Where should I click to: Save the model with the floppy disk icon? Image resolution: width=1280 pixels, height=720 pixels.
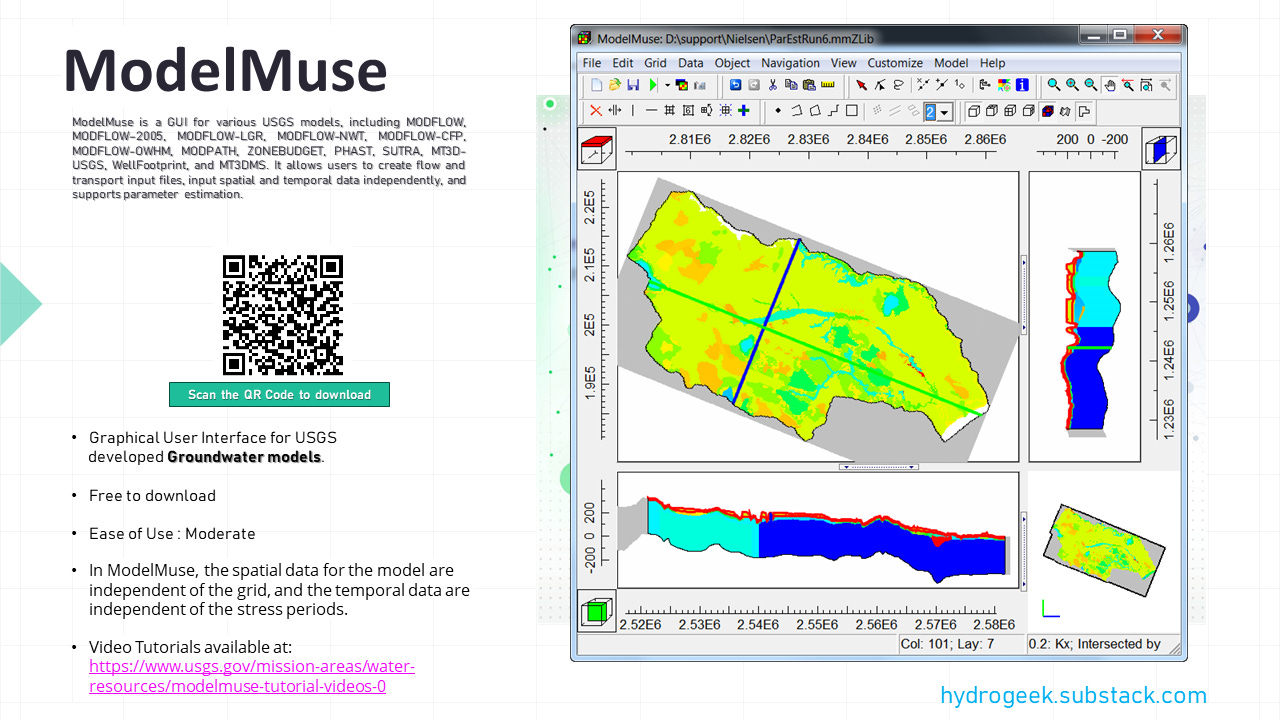(633, 85)
